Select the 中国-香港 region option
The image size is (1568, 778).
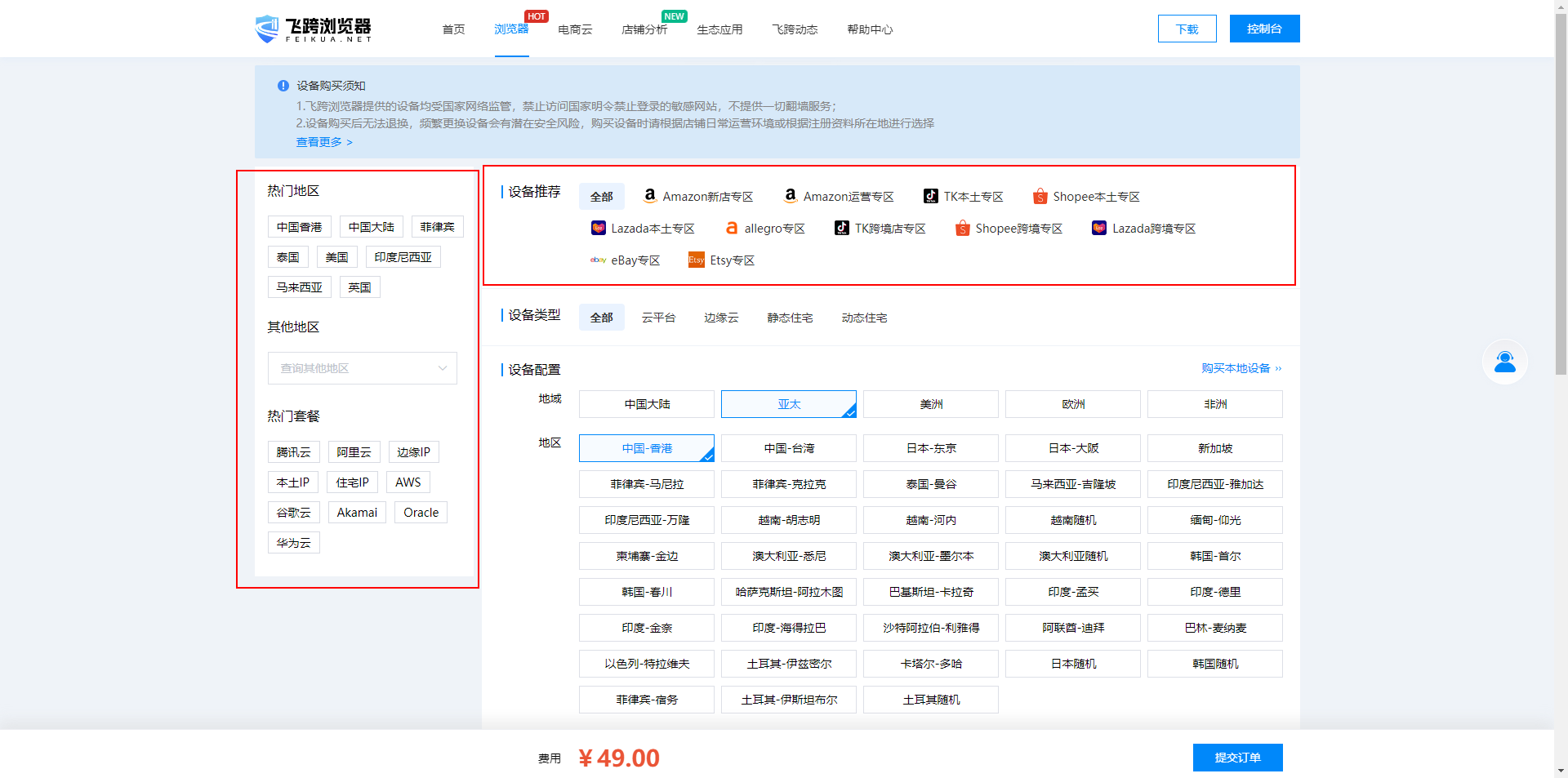pos(647,448)
